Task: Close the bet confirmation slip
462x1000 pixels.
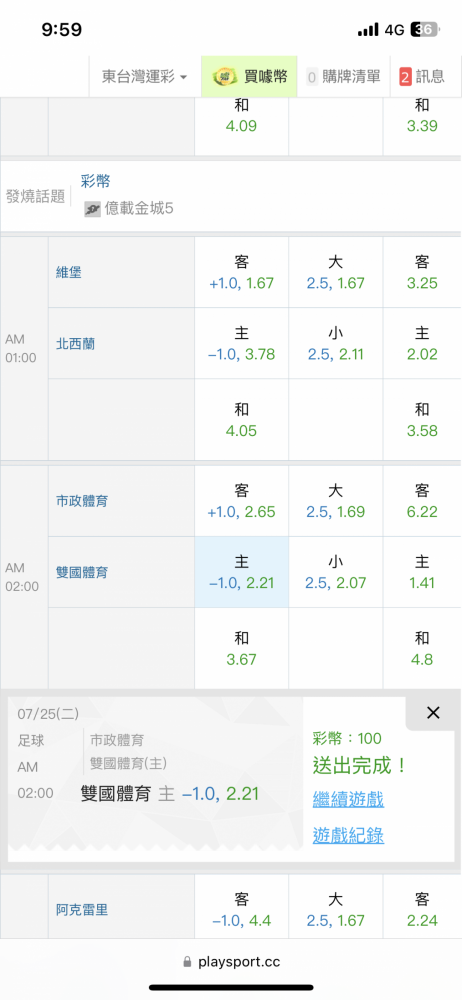Action: point(433,713)
